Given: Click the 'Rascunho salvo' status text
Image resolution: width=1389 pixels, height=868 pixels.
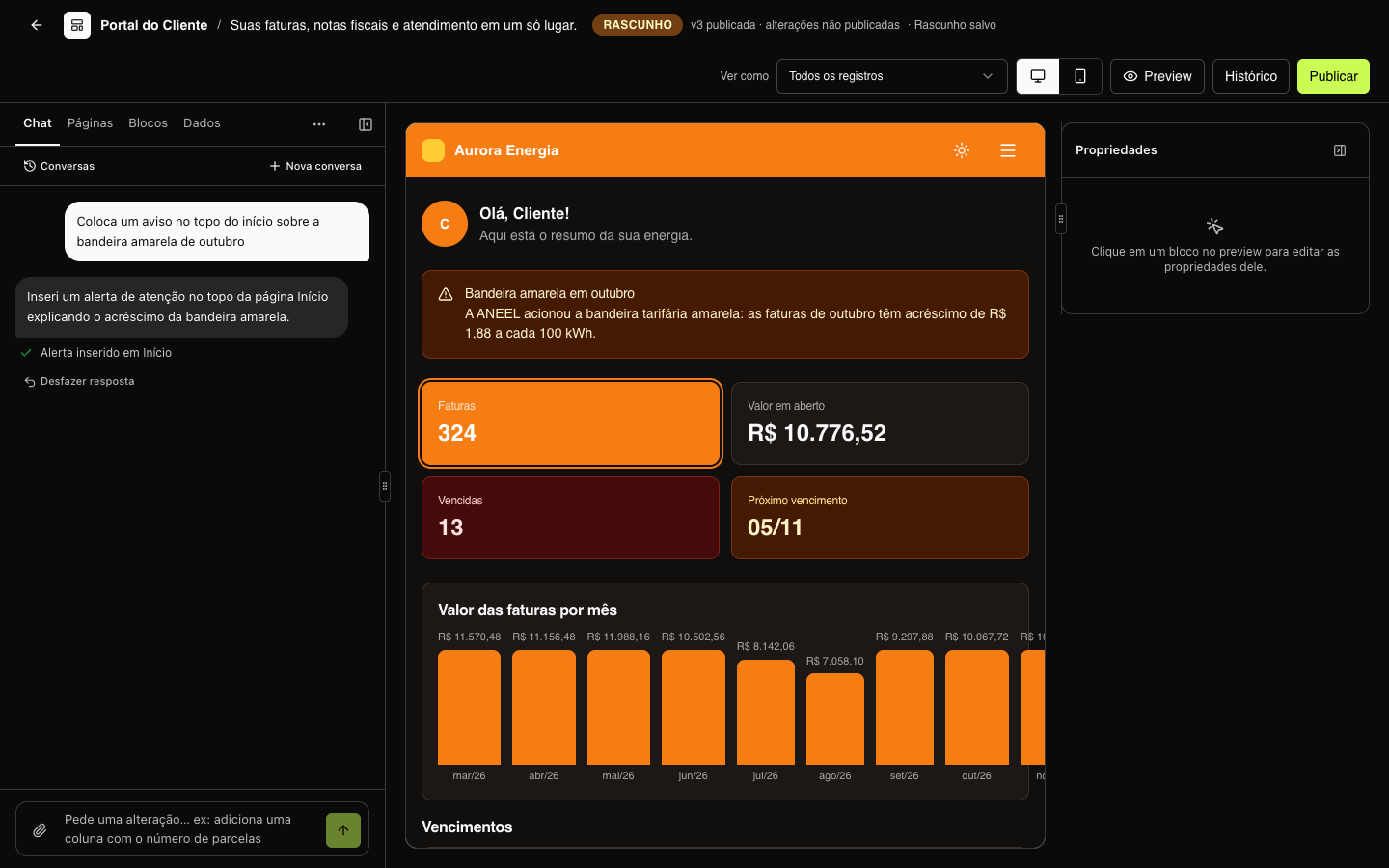Looking at the screenshot, I should (x=955, y=25).
